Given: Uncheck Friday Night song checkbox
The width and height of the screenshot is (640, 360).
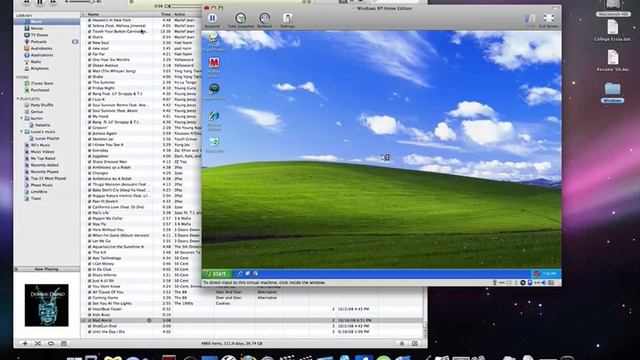Looking at the screenshot, I should (89, 88).
